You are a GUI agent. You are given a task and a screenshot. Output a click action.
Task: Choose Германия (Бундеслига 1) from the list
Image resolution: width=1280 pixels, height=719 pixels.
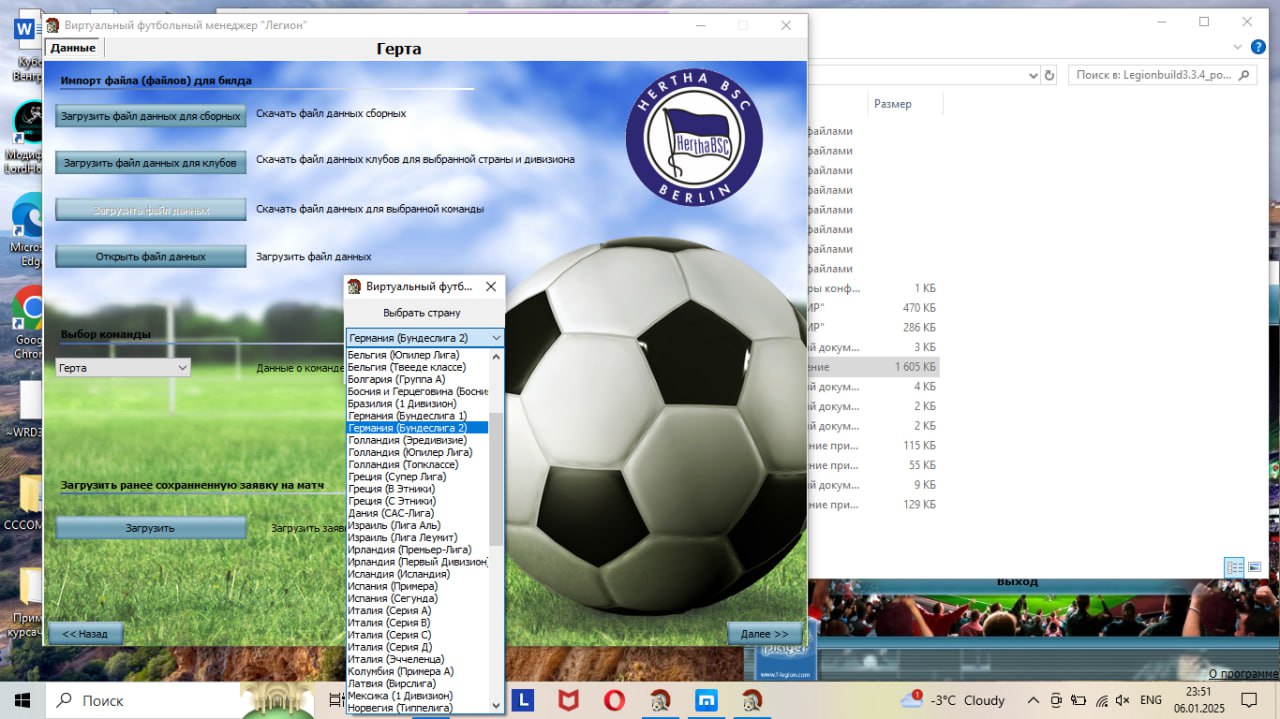[417, 415]
